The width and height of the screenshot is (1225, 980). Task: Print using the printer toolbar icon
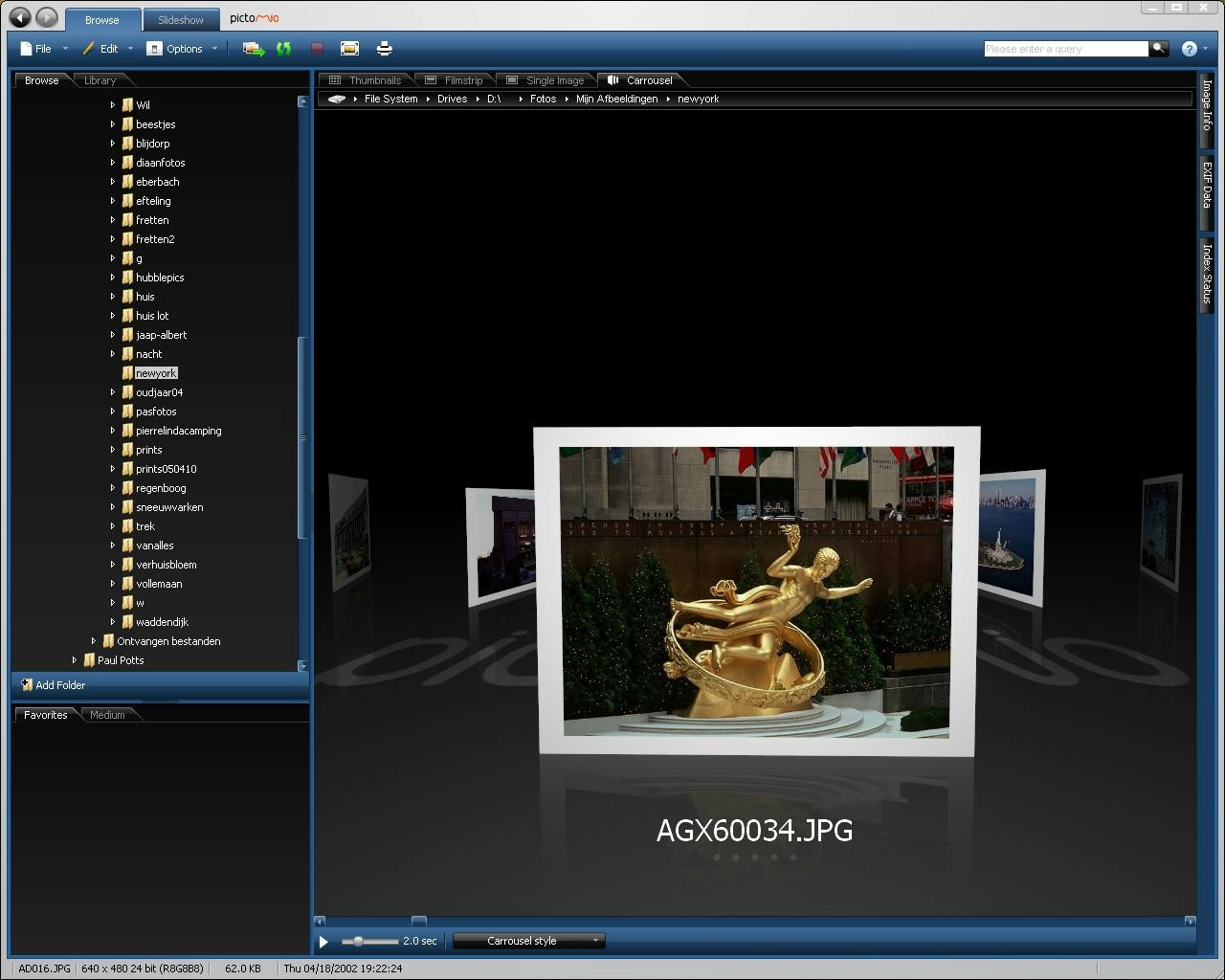pyautogui.click(x=385, y=49)
